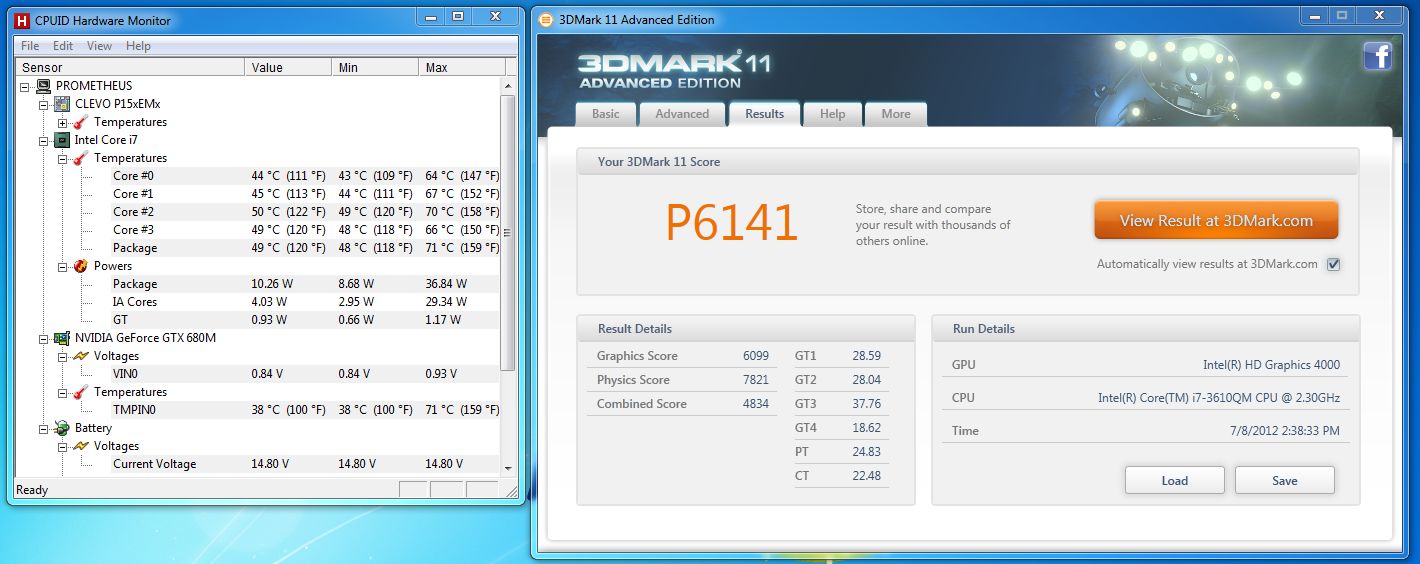Toggle Automatically view results at 3DMark.com checkbox

pyautogui.click(x=1333, y=265)
